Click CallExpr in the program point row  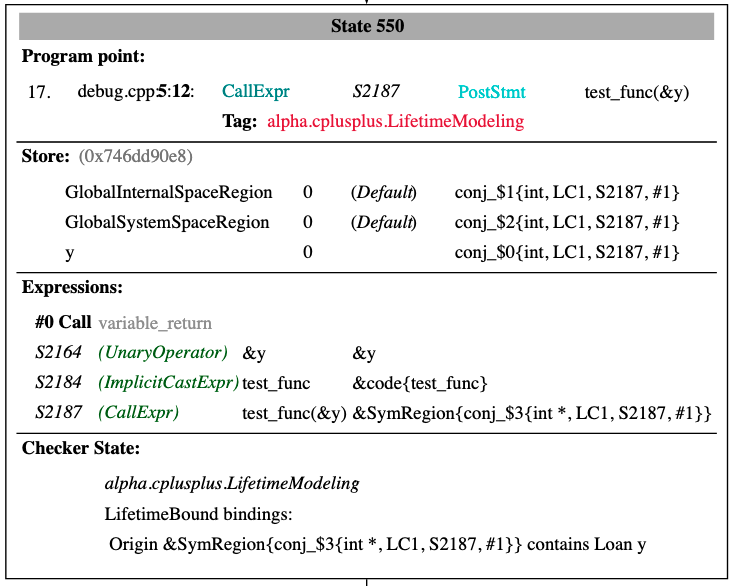(x=255, y=92)
